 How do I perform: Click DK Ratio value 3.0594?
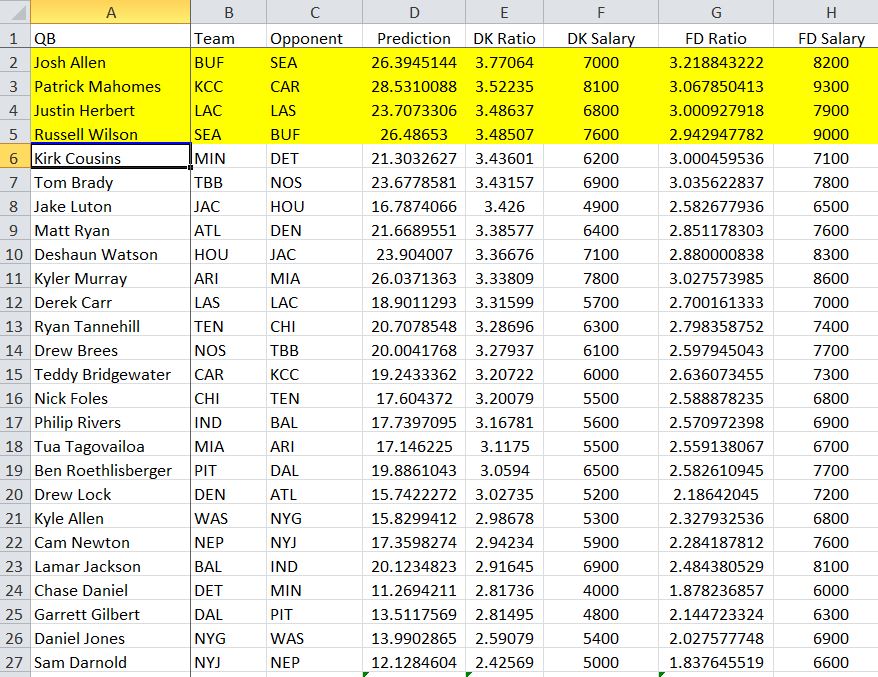(x=505, y=470)
